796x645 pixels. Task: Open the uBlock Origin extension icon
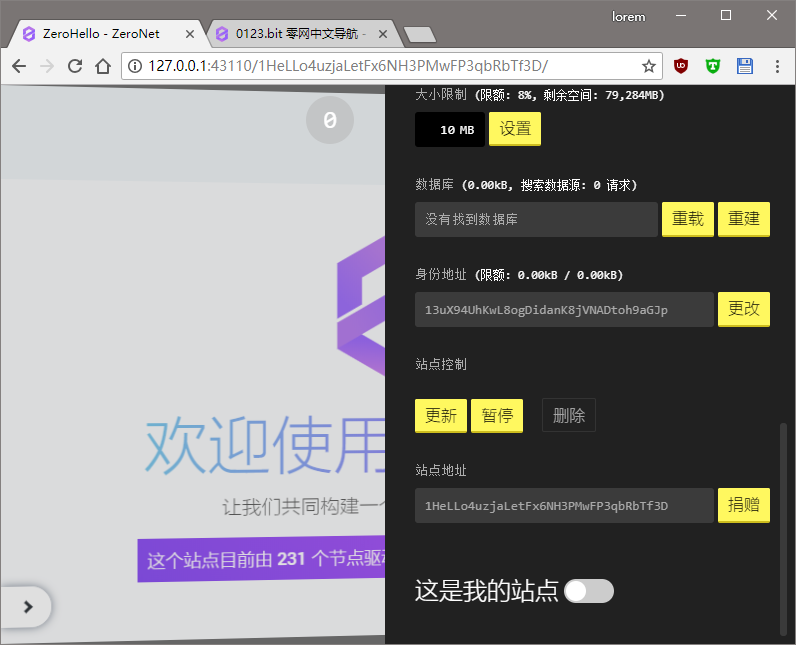tap(681, 66)
